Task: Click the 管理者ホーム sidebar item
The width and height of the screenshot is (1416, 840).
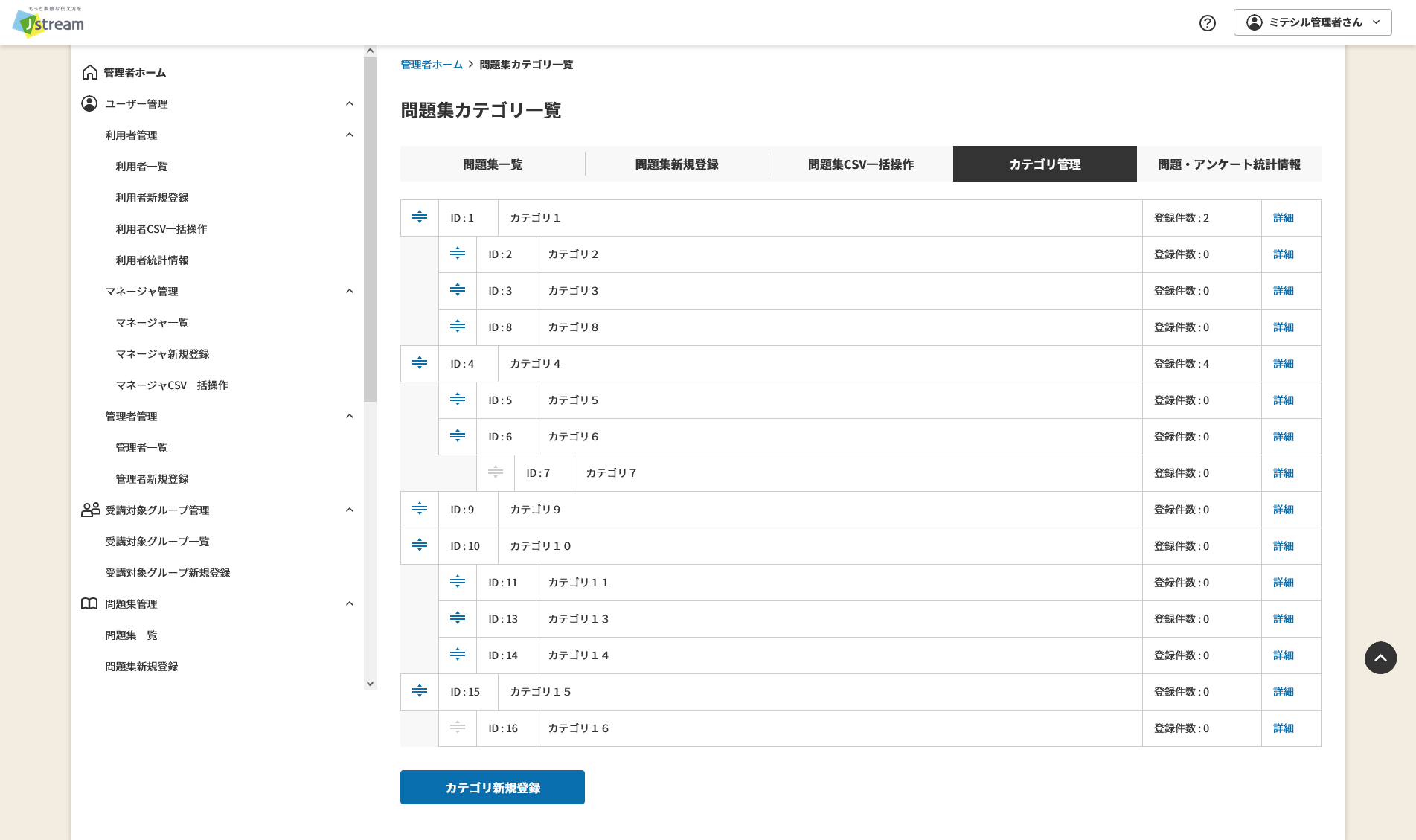Action: tap(135, 72)
